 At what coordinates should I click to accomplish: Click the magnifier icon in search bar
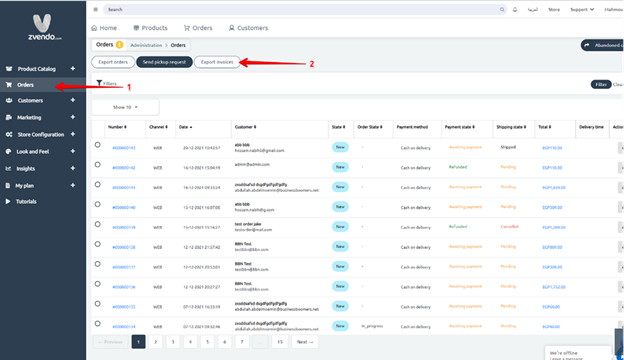click(502, 9)
